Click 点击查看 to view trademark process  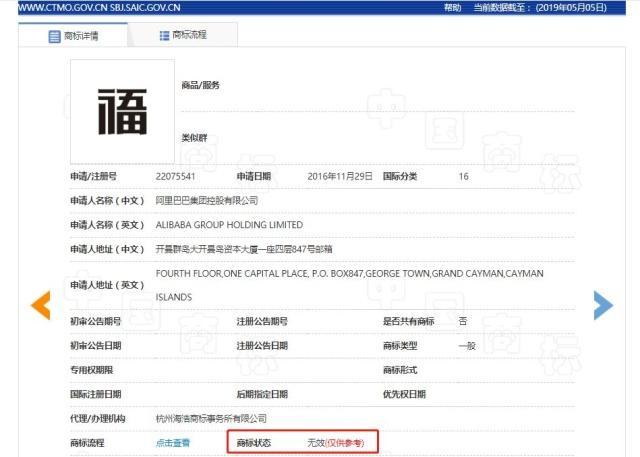pyautogui.click(x=172, y=442)
